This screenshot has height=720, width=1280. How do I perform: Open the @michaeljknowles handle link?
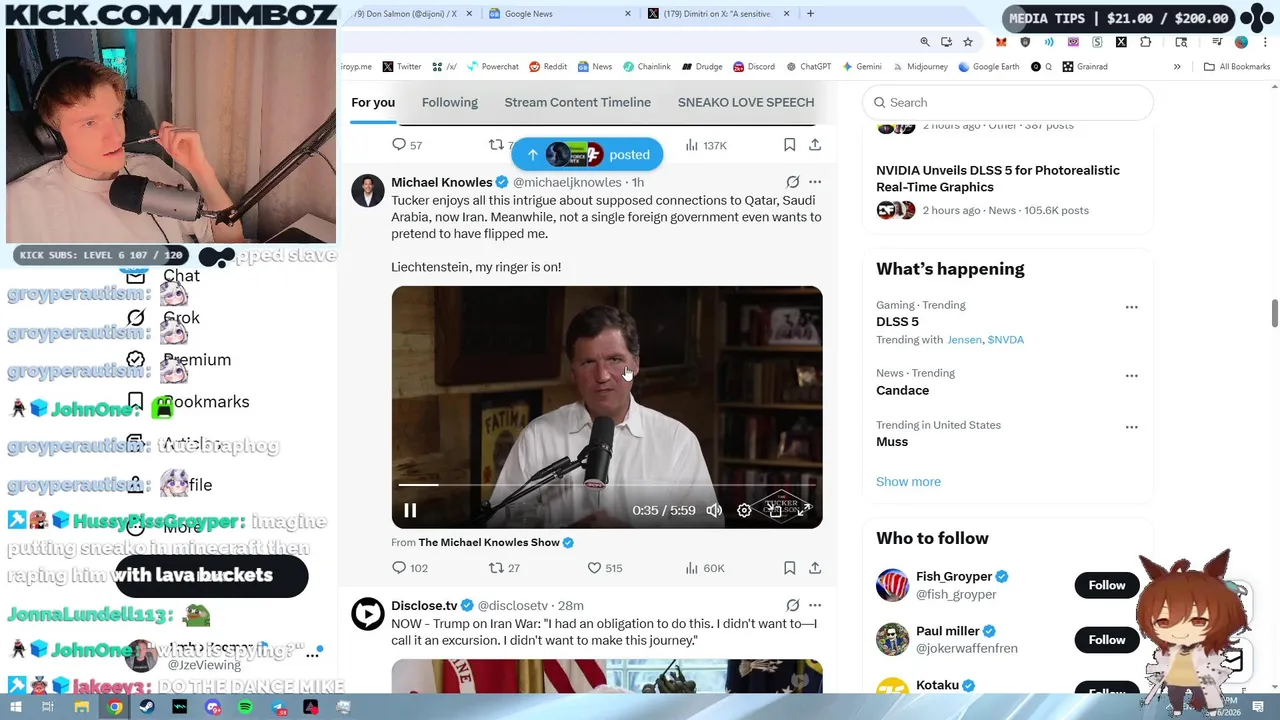pos(567,182)
